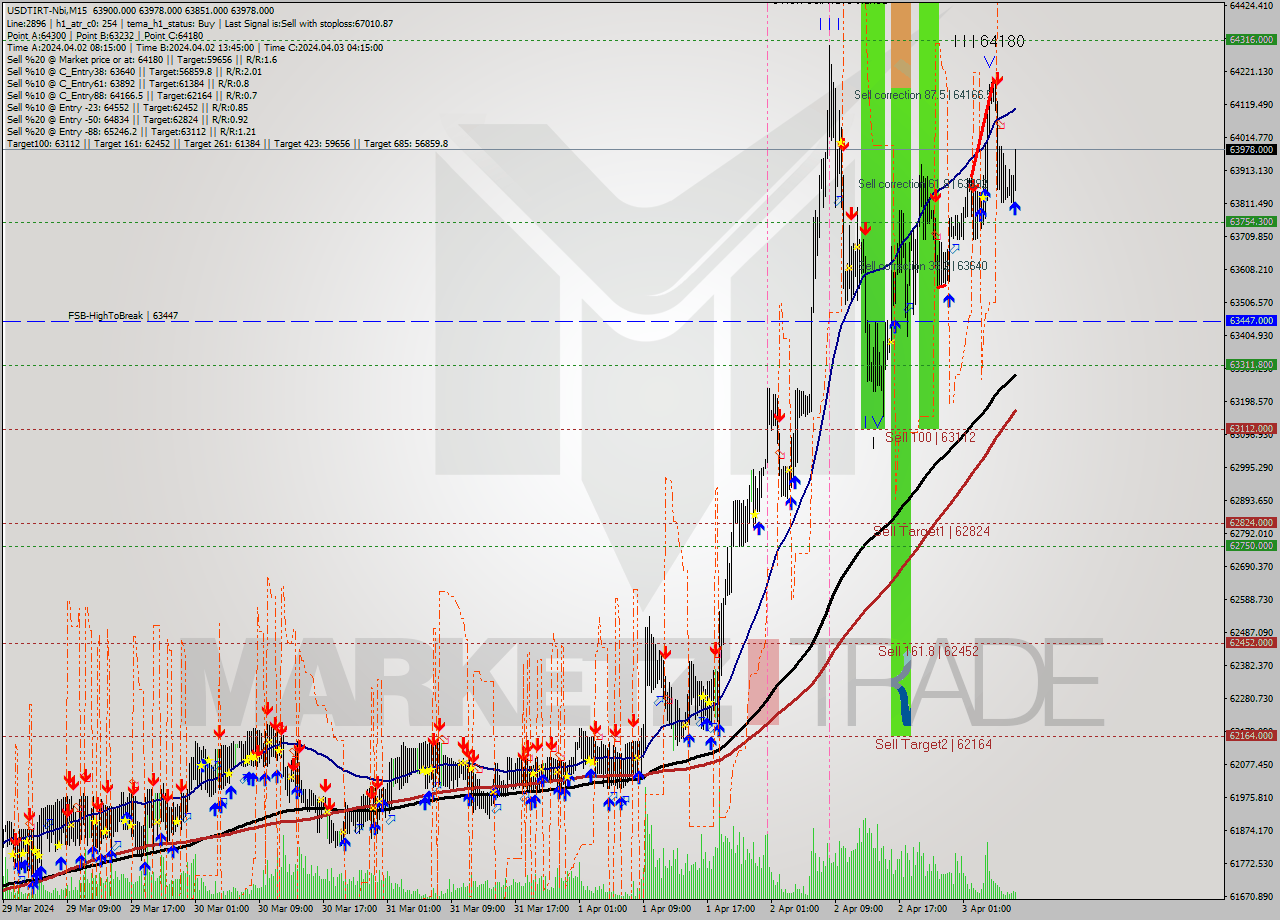Viewport: 1280px width, 920px height.
Task: Click the '31 Mar 17:00' time axis label
Action: pos(542,909)
